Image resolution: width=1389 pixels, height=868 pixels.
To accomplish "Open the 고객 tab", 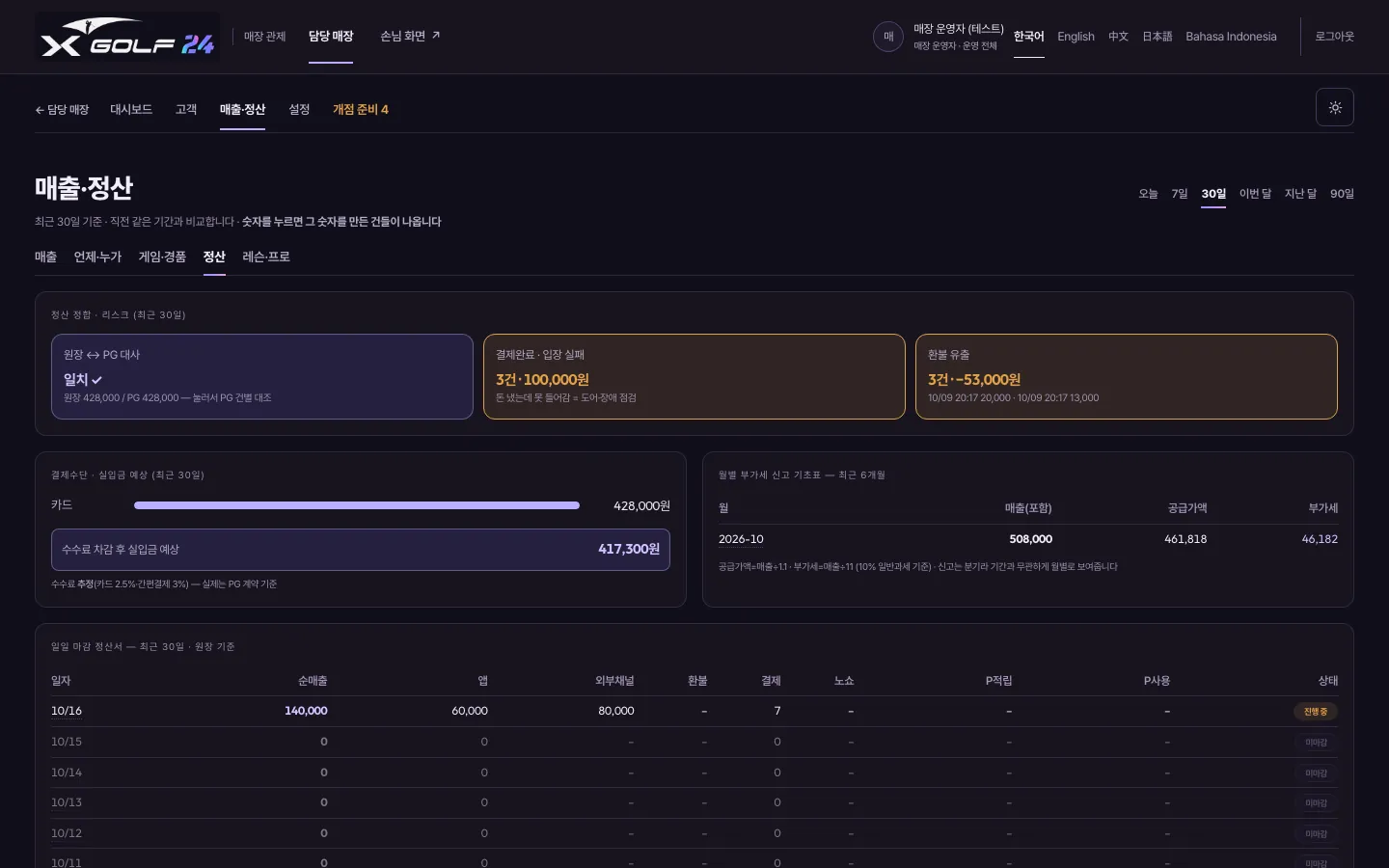I will (186, 110).
